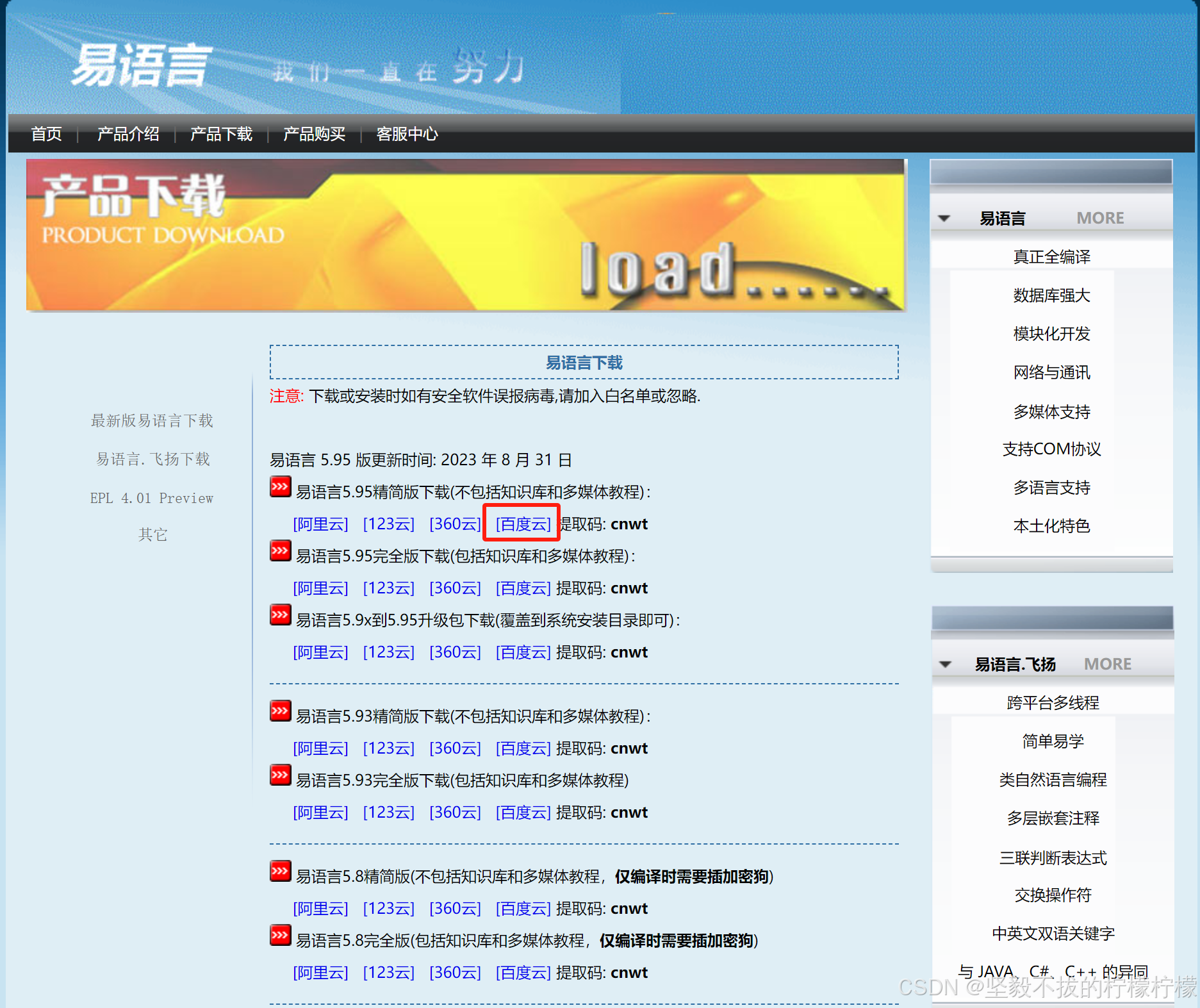Click the 易语言下载 dashed heading box

[x=584, y=363]
